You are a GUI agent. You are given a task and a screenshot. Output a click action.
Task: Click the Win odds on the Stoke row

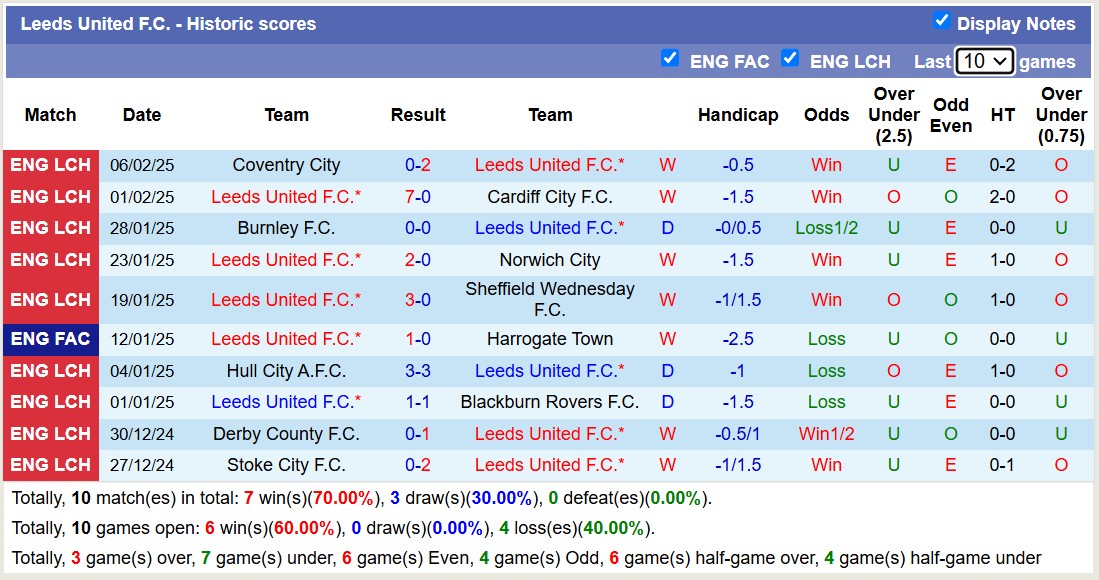(826, 465)
